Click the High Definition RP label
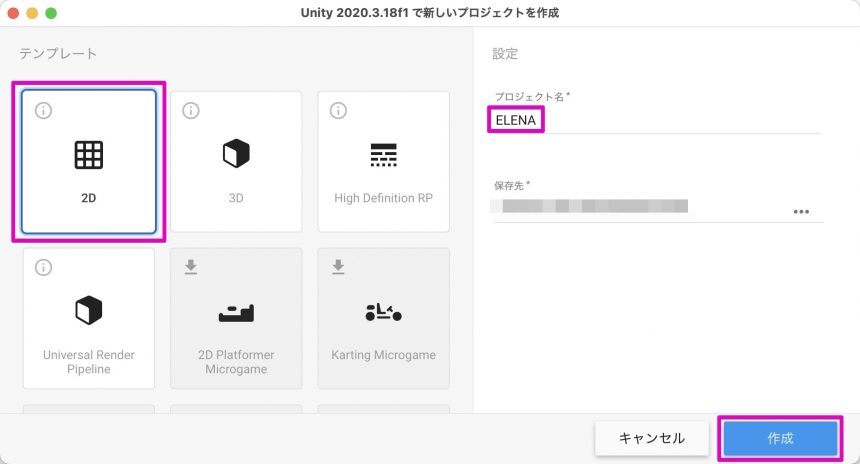 [x=383, y=198]
